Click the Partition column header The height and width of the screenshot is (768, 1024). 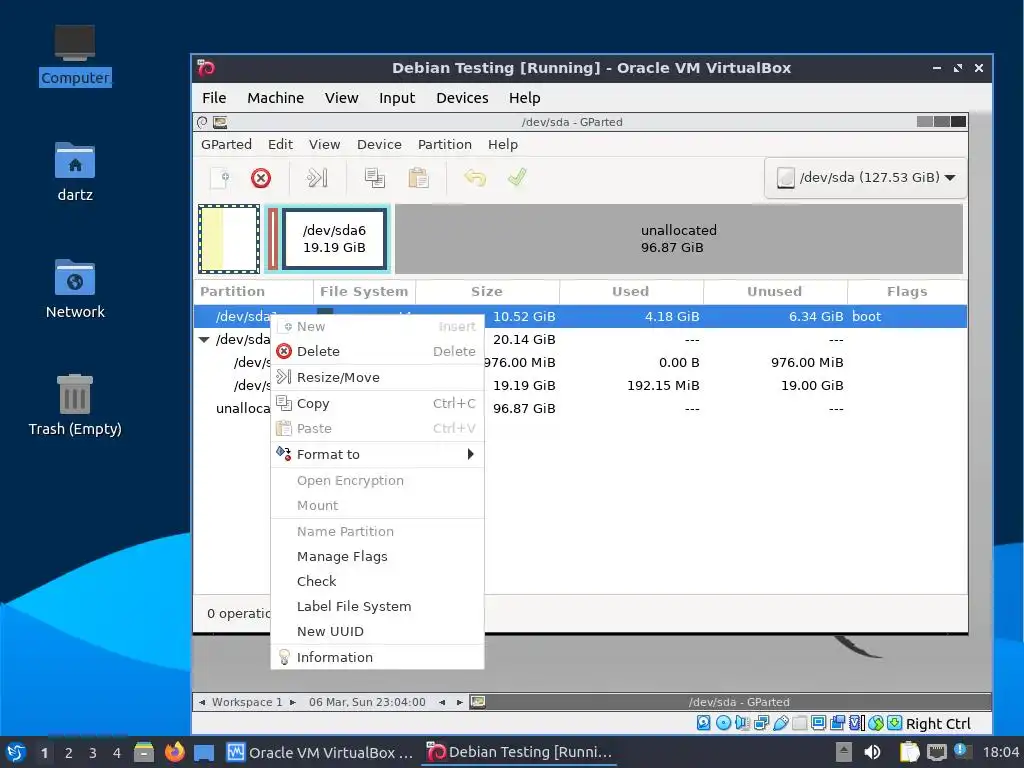click(x=253, y=292)
